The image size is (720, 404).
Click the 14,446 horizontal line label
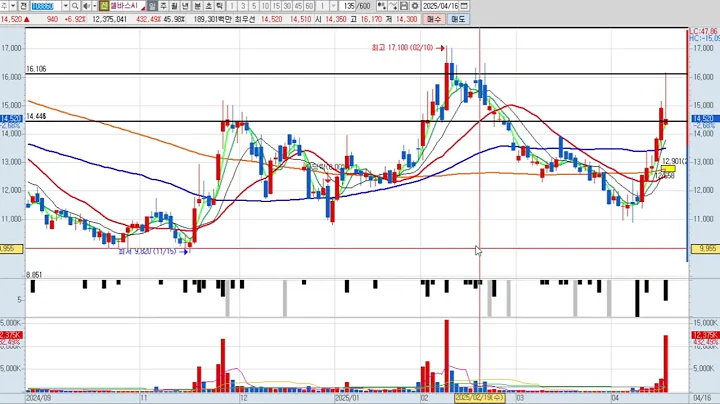click(36, 117)
